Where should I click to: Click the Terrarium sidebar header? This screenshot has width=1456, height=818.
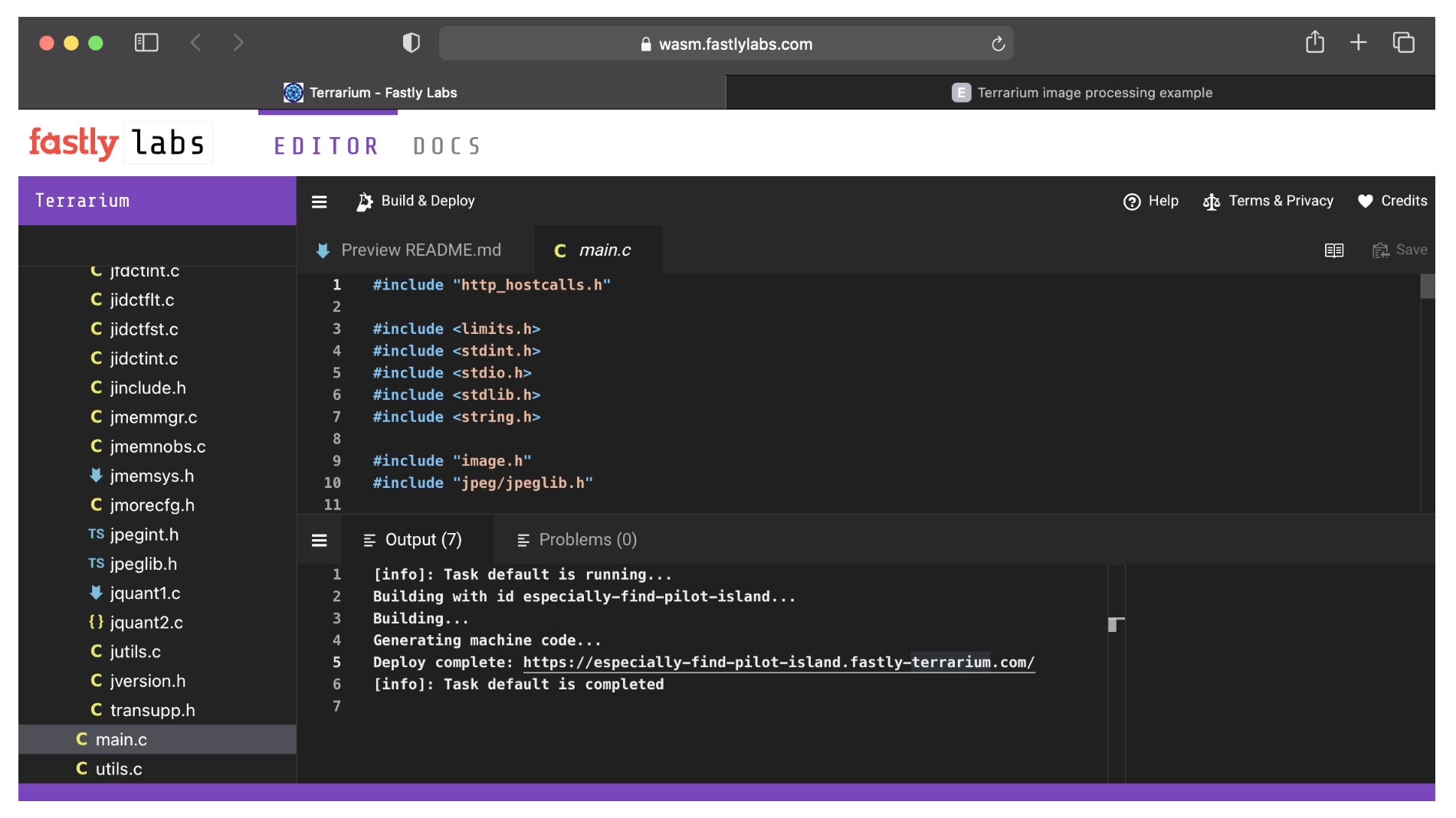point(157,201)
